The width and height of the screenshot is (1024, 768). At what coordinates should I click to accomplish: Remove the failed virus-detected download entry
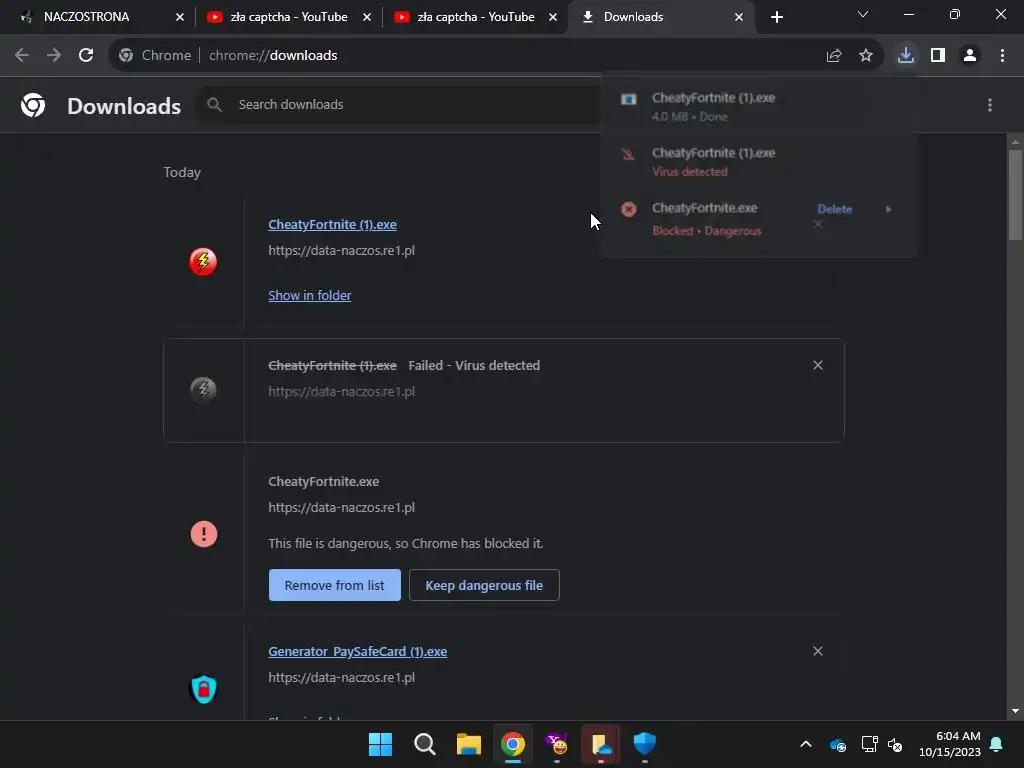tap(818, 365)
